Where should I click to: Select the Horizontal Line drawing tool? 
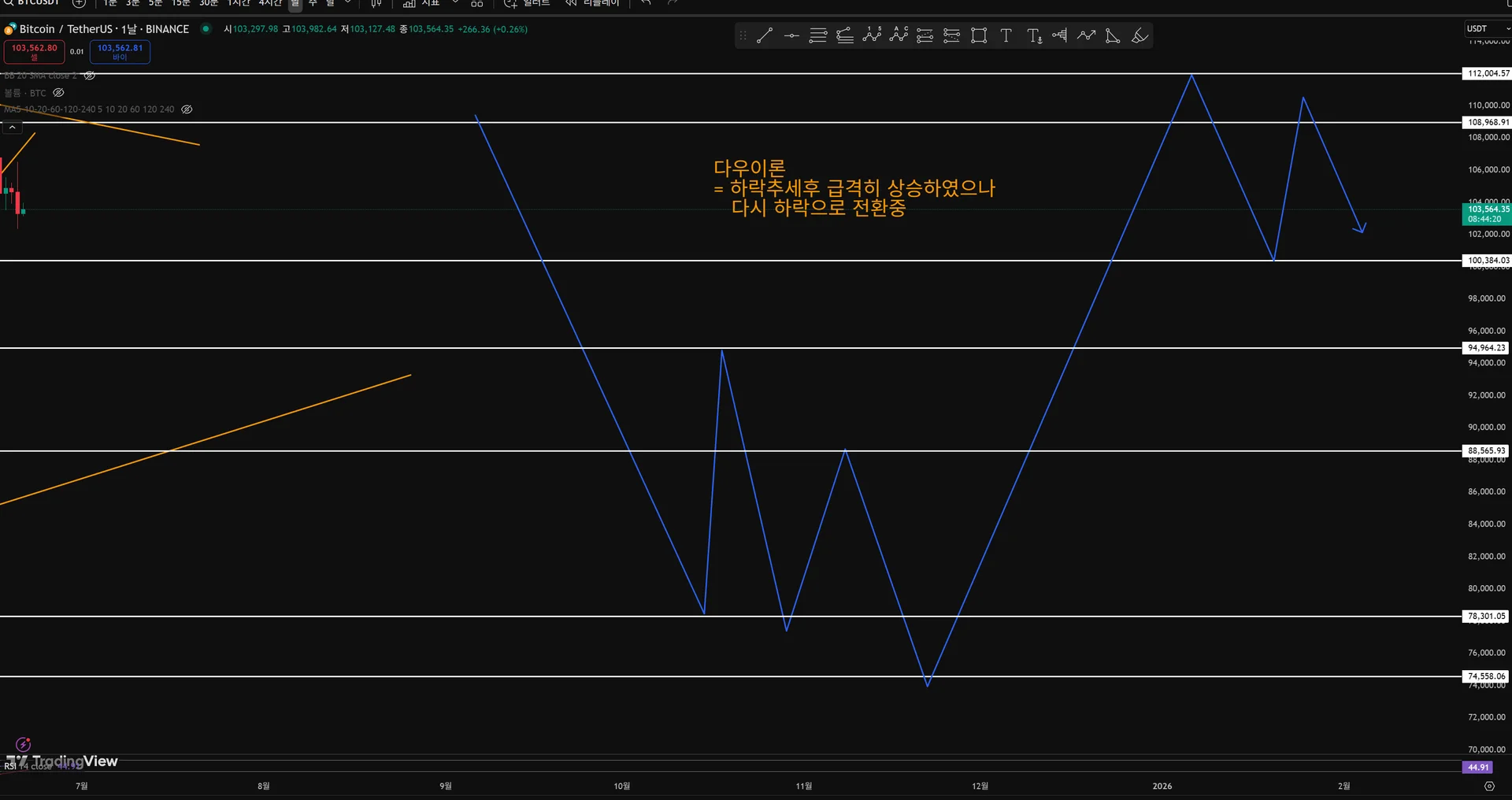tap(791, 35)
